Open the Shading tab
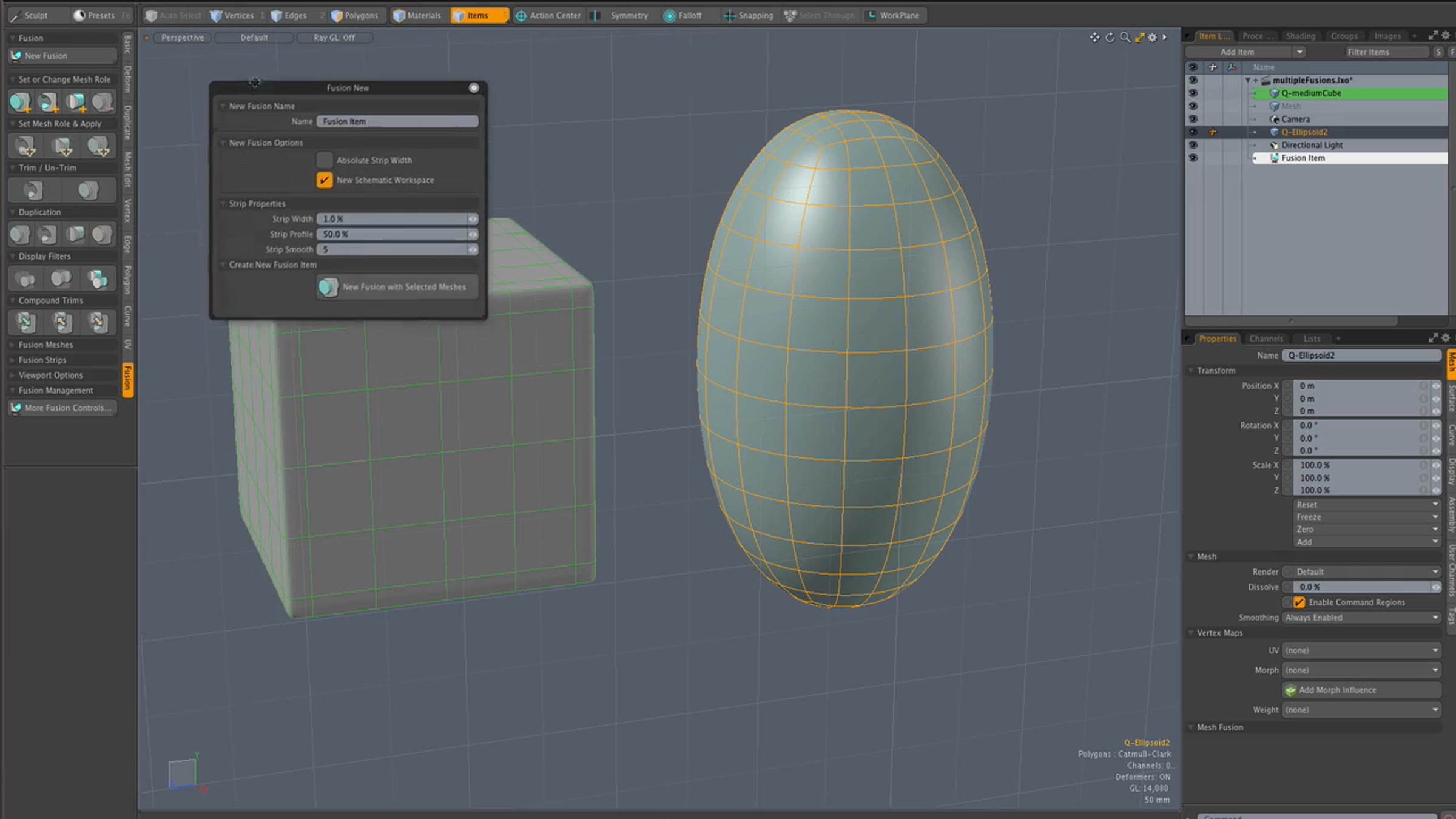The image size is (1456, 819). tap(1300, 36)
